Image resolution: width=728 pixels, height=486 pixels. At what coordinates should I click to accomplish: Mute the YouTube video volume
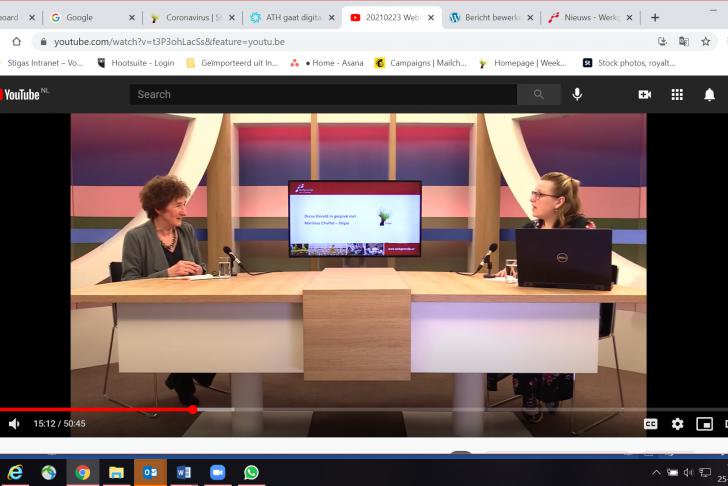click(x=14, y=423)
